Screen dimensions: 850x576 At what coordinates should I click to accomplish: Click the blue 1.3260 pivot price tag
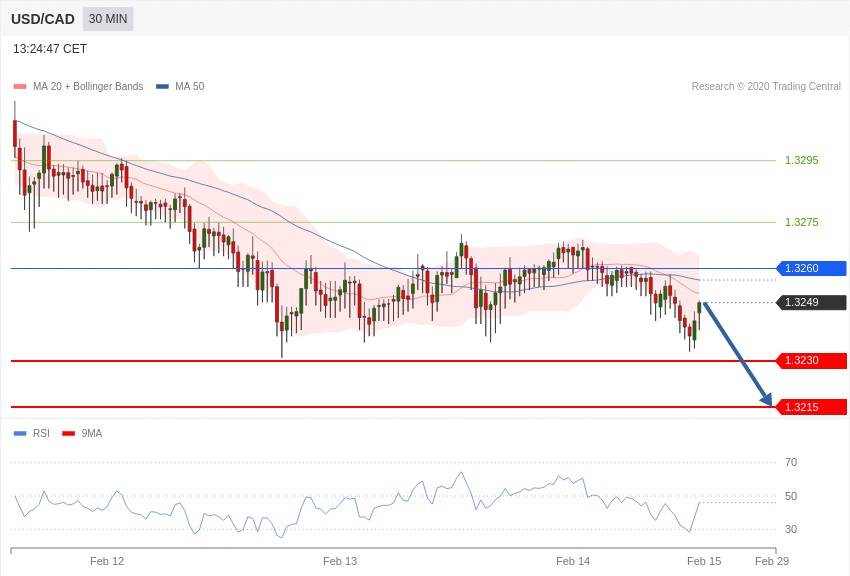point(811,268)
